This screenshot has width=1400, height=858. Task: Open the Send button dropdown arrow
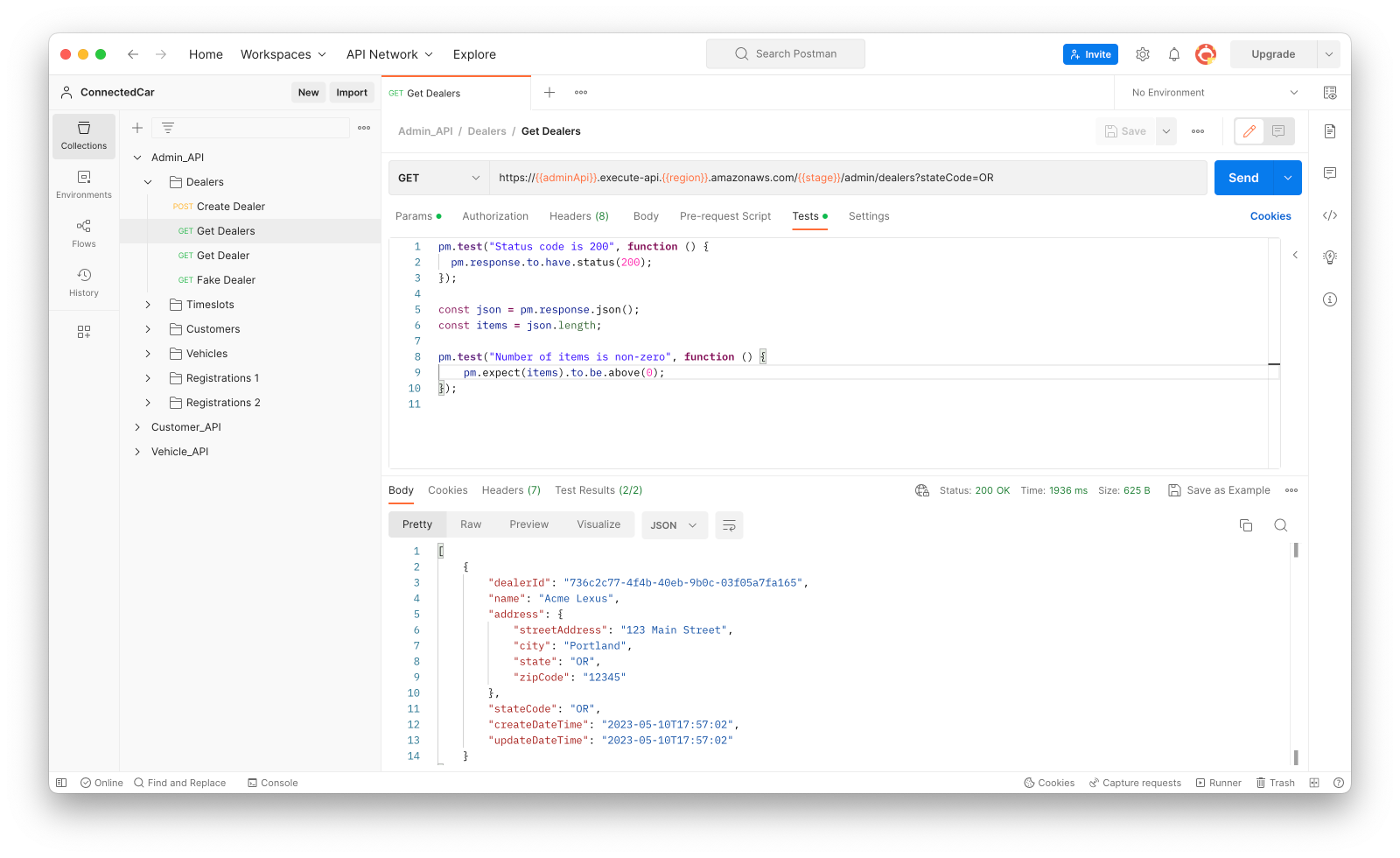pos(1288,178)
